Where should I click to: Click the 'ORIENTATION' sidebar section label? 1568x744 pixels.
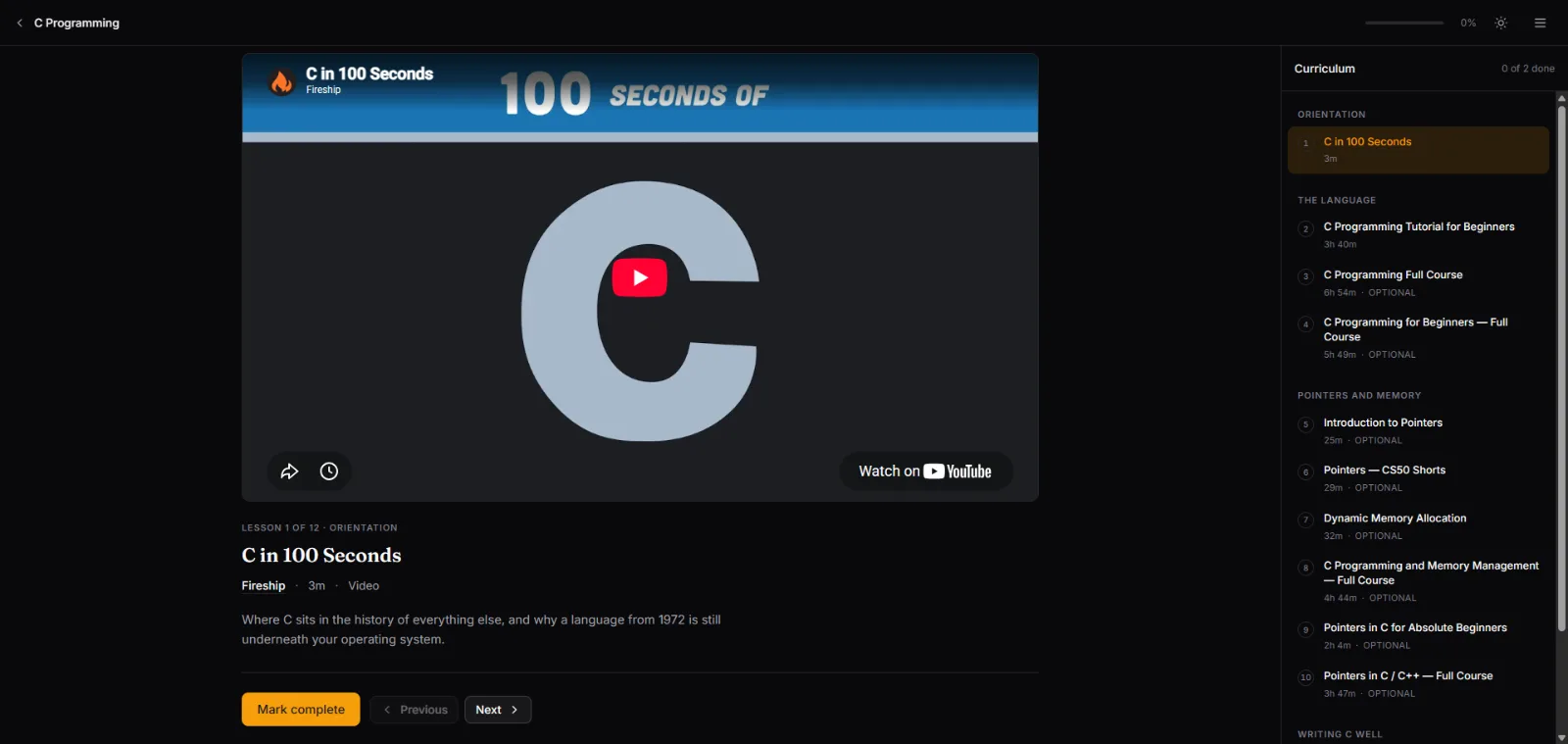tap(1332, 115)
